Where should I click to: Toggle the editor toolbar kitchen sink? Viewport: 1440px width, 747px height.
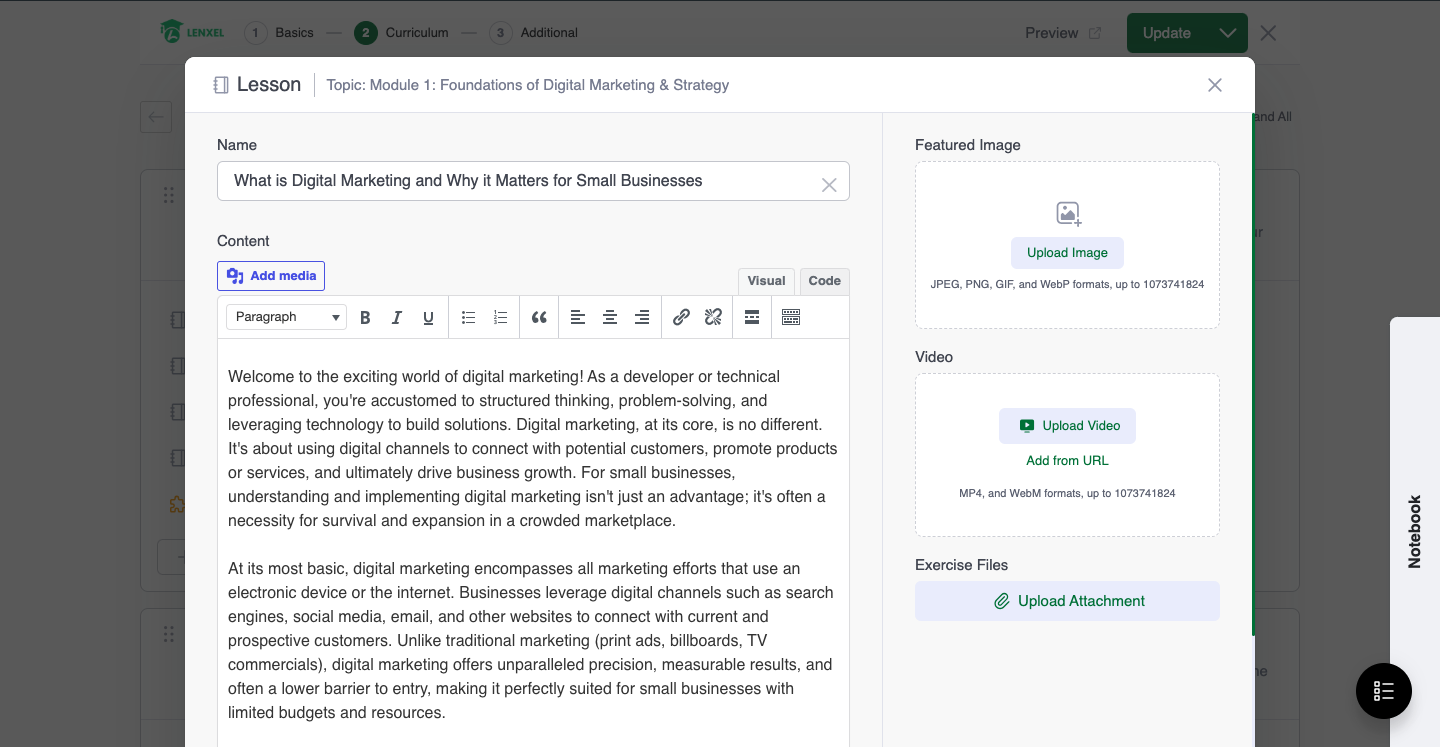tap(791, 317)
